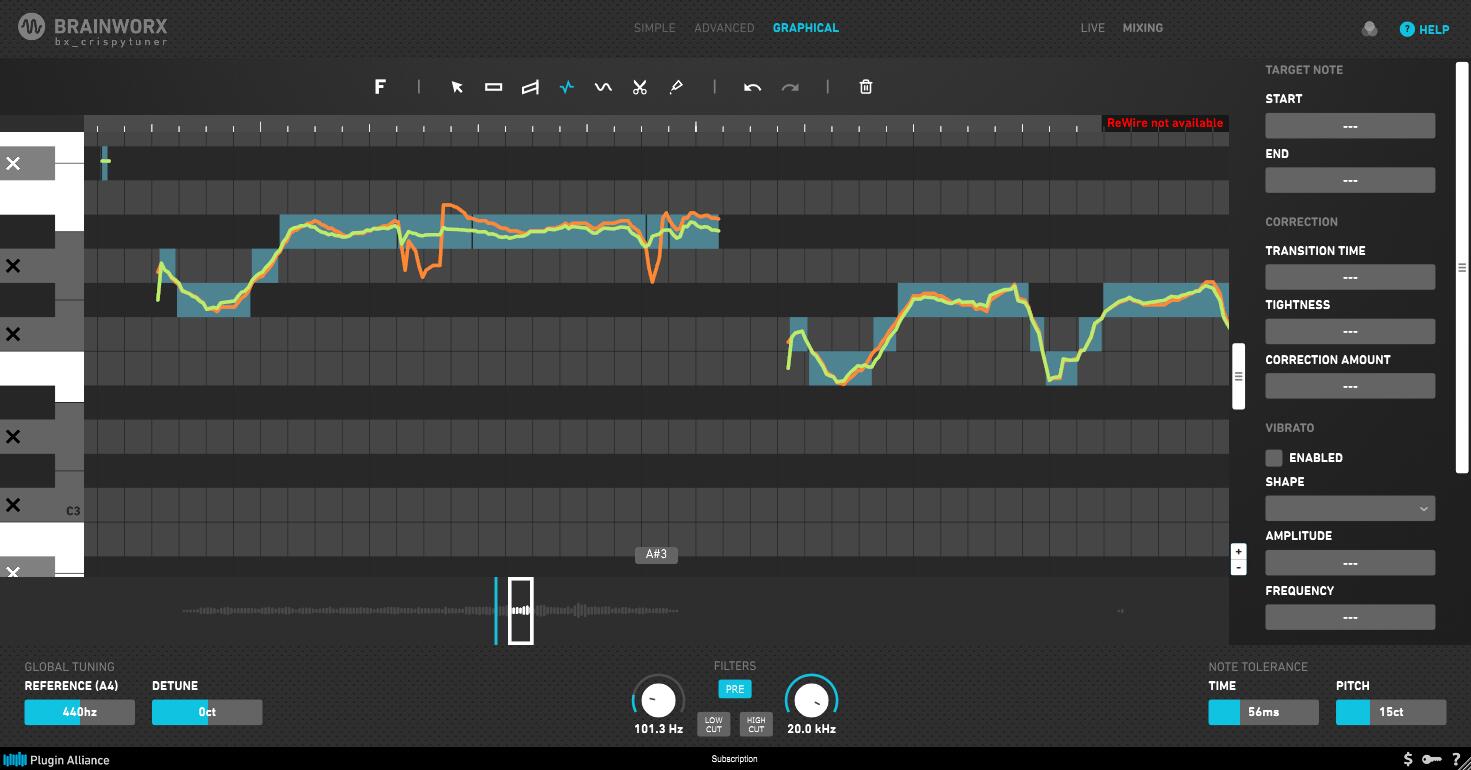Click the trash can delete icon

coord(866,87)
